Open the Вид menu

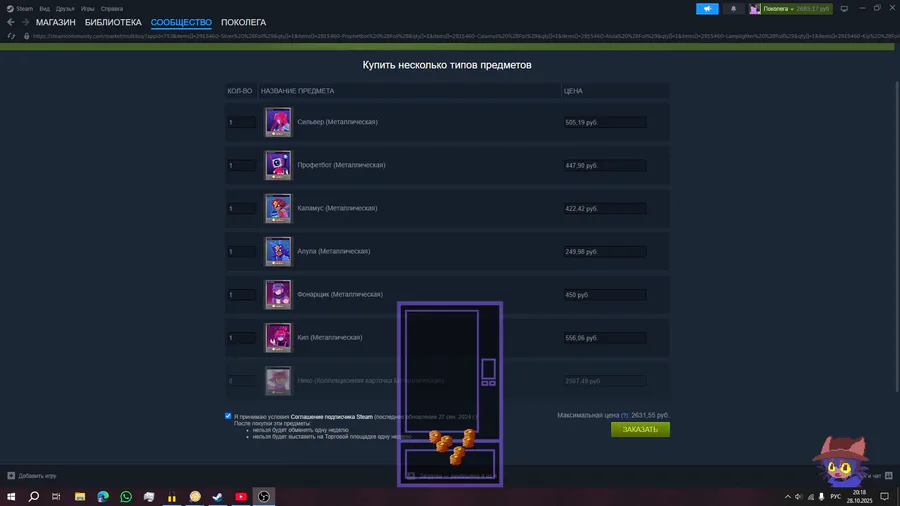[x=44, y=9]
